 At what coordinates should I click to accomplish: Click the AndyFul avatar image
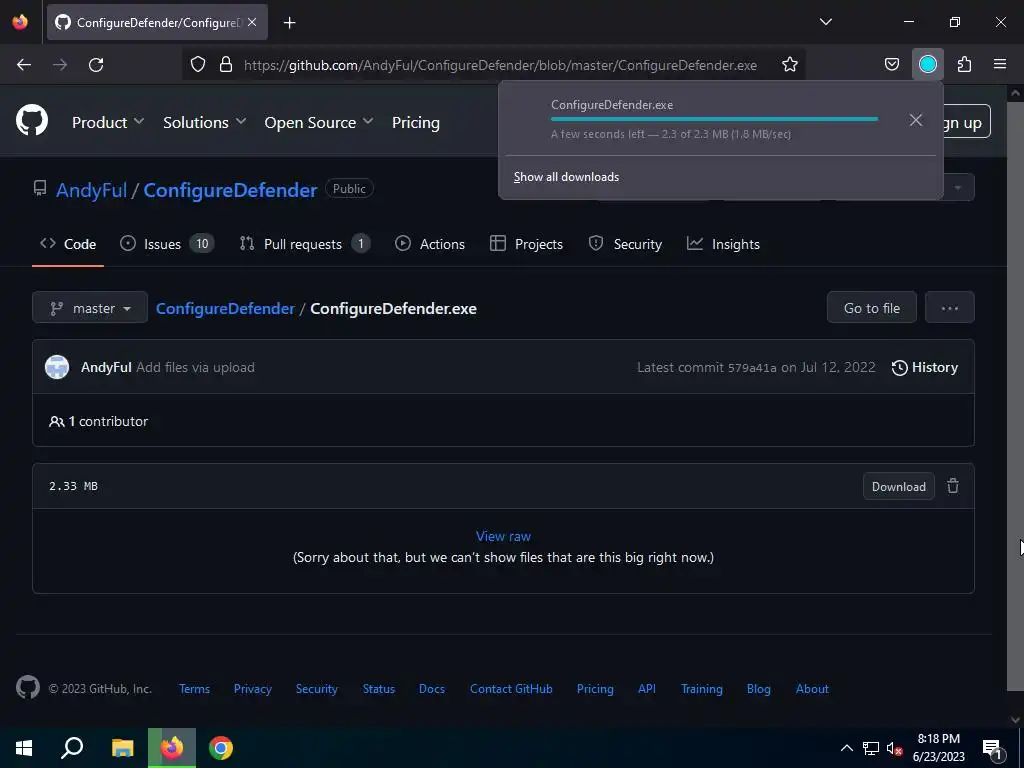(57, 367)
